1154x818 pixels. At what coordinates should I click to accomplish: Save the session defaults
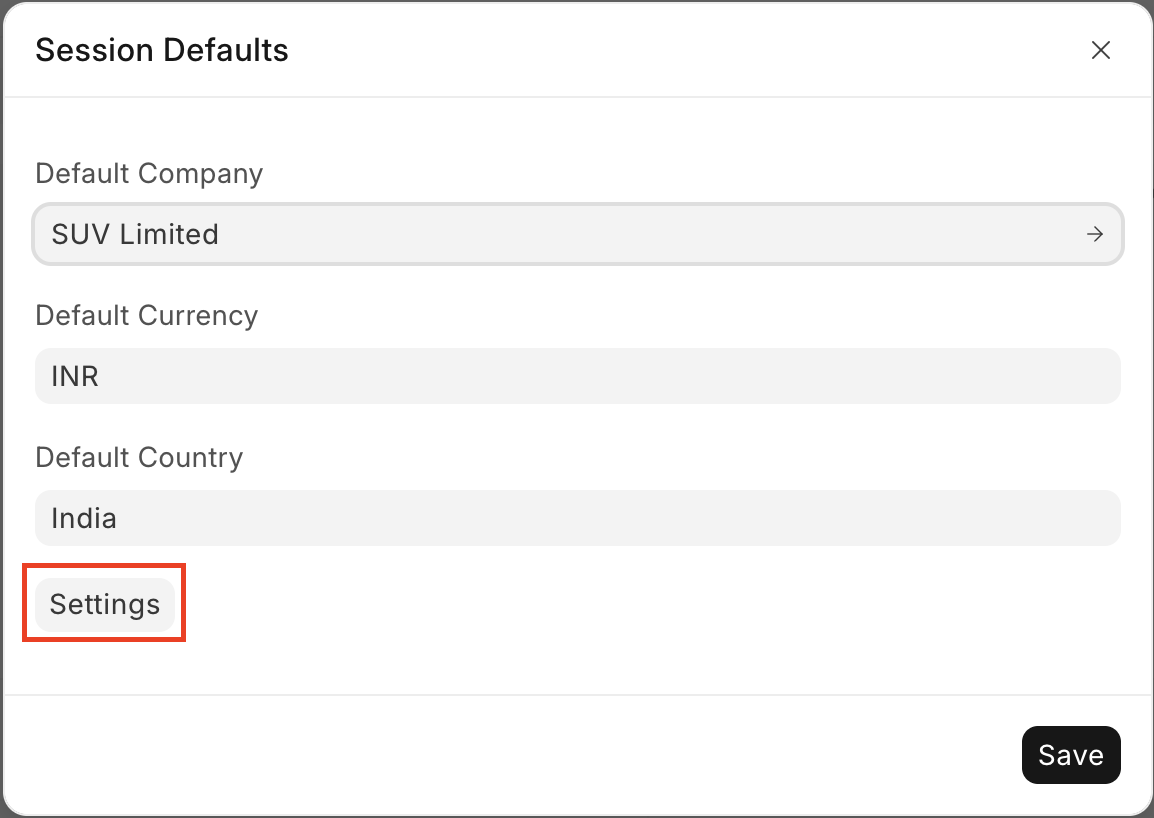[x=1070, y=755]
